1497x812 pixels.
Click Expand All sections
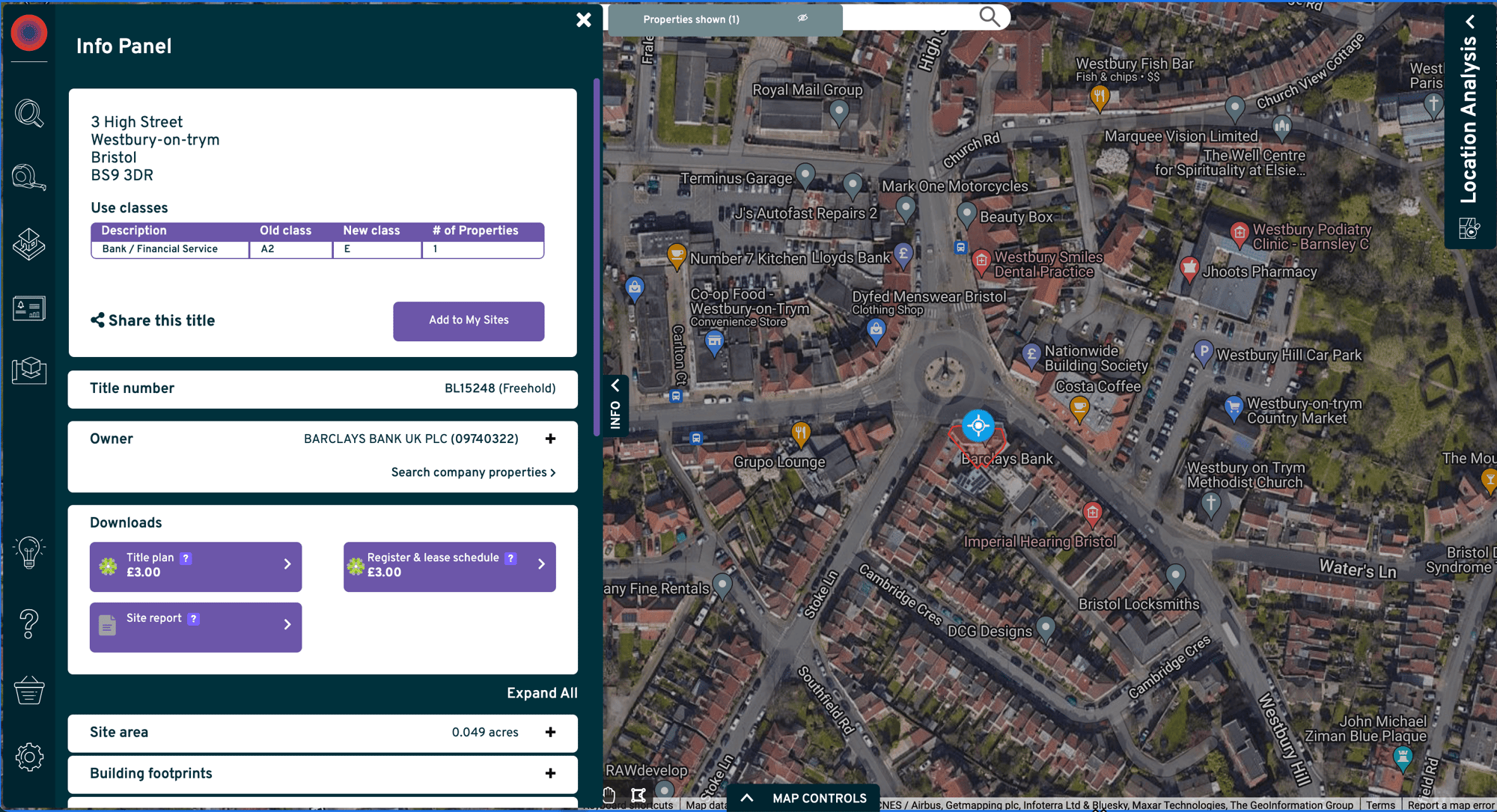click(542, 694)
